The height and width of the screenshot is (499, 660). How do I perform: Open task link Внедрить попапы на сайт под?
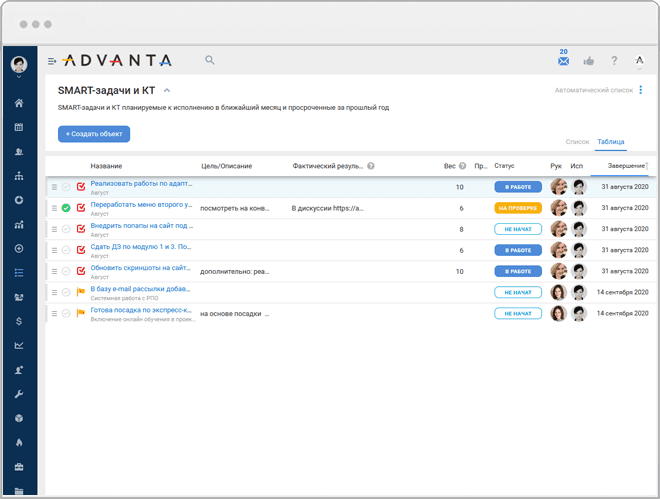pyautogui.click(x=142, y=226)
